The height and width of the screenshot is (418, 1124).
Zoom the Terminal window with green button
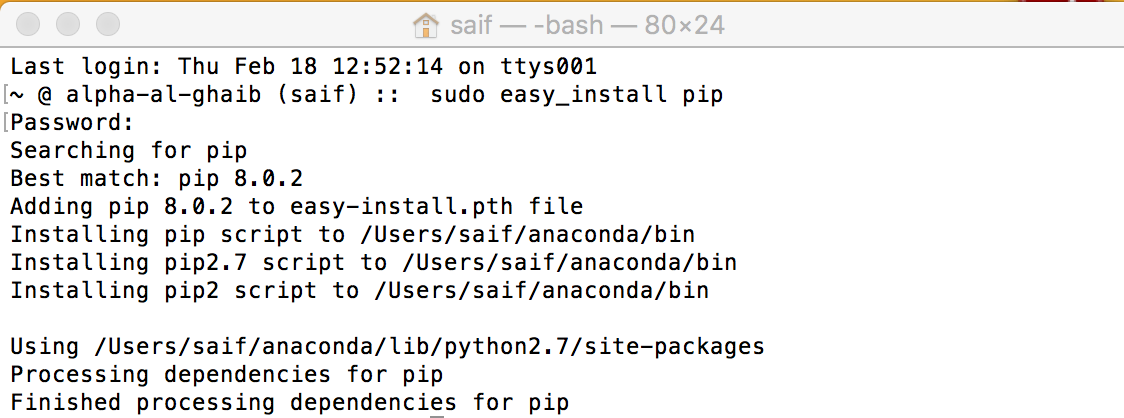pos(106,23)
